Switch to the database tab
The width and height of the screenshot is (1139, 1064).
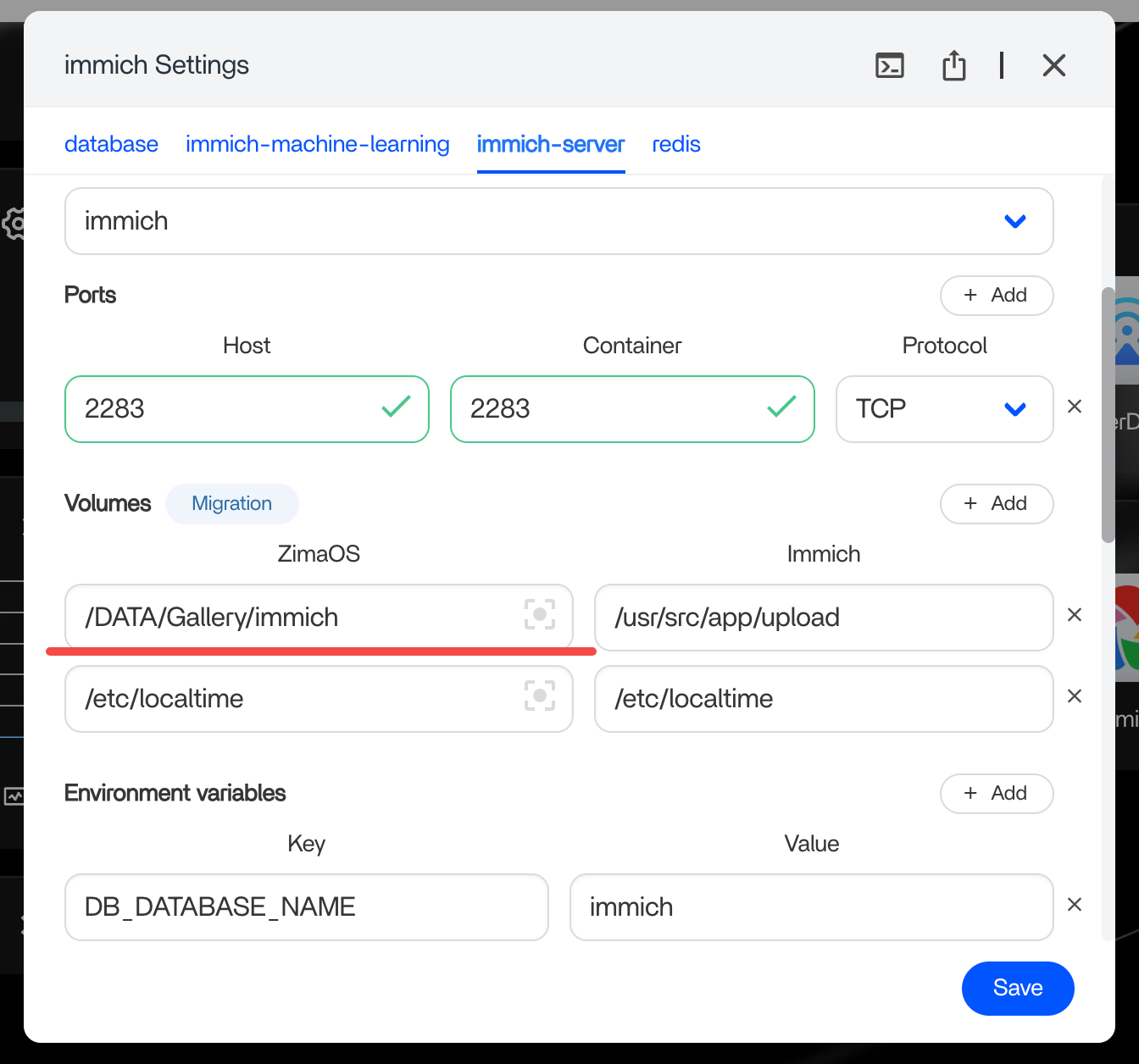[111, 144]
